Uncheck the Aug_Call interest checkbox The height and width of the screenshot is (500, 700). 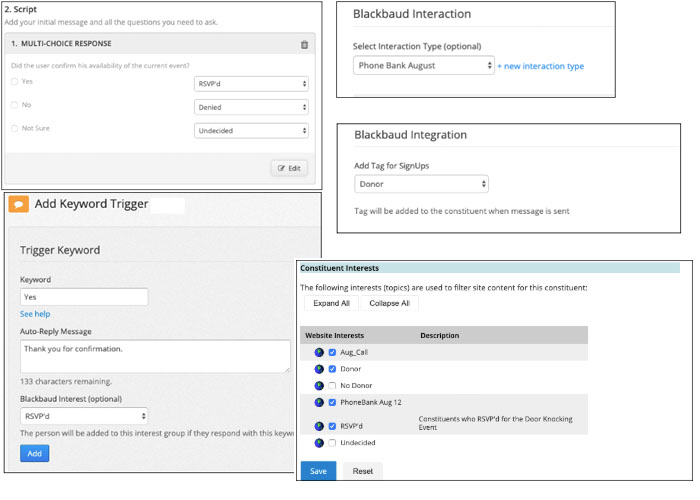[332, 352]
